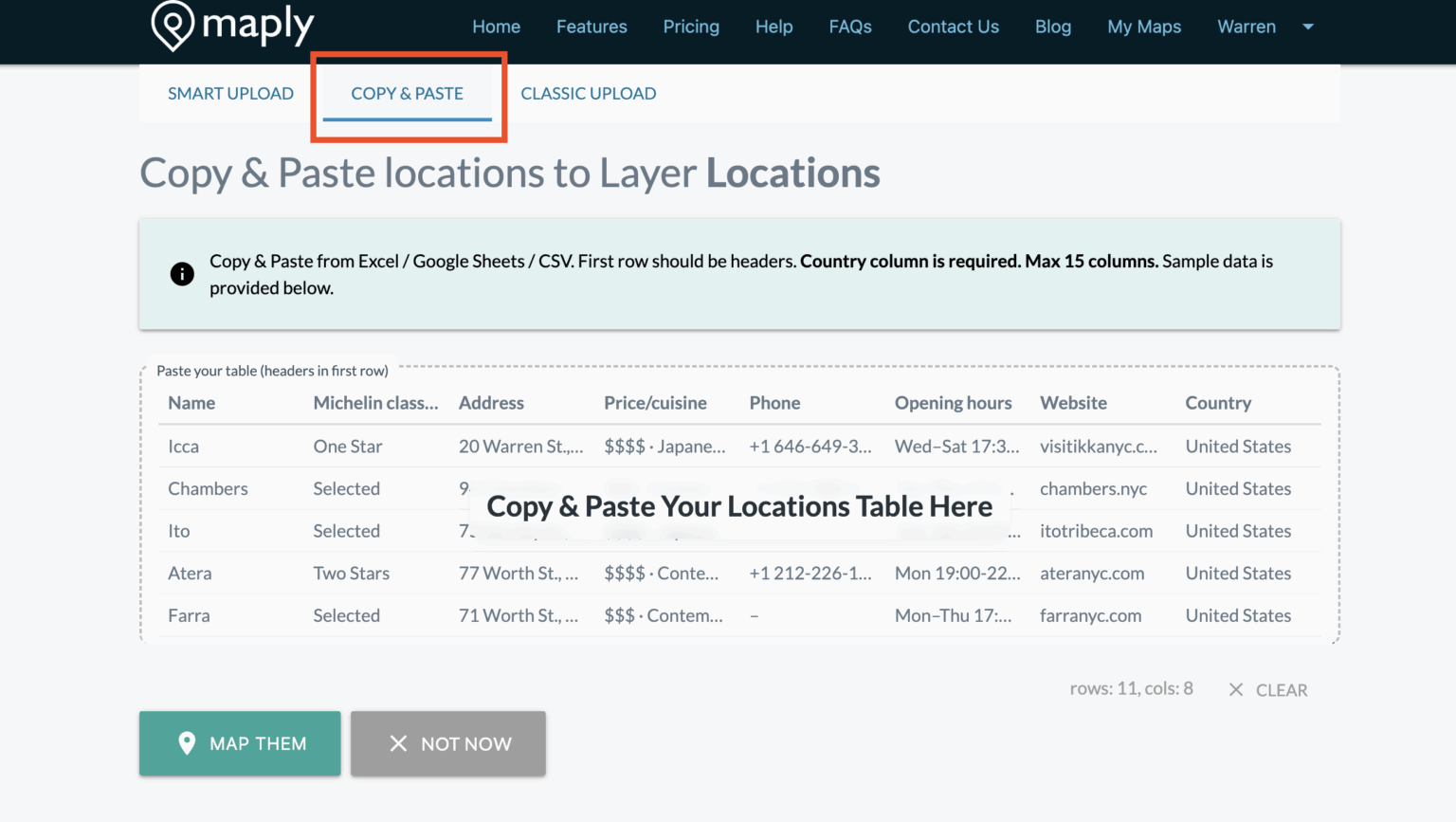Go to My Maps
This screenshot has height=822, width=1456.
[x=1144, y=27]
